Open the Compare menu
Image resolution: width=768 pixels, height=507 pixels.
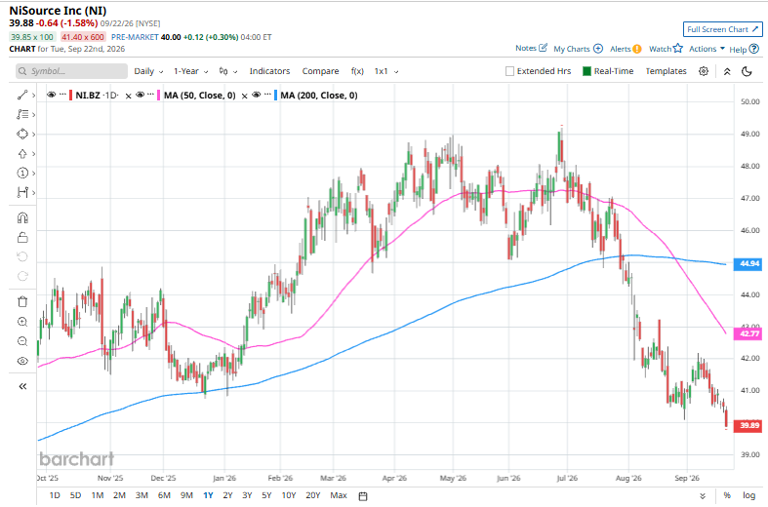point(320,72)
